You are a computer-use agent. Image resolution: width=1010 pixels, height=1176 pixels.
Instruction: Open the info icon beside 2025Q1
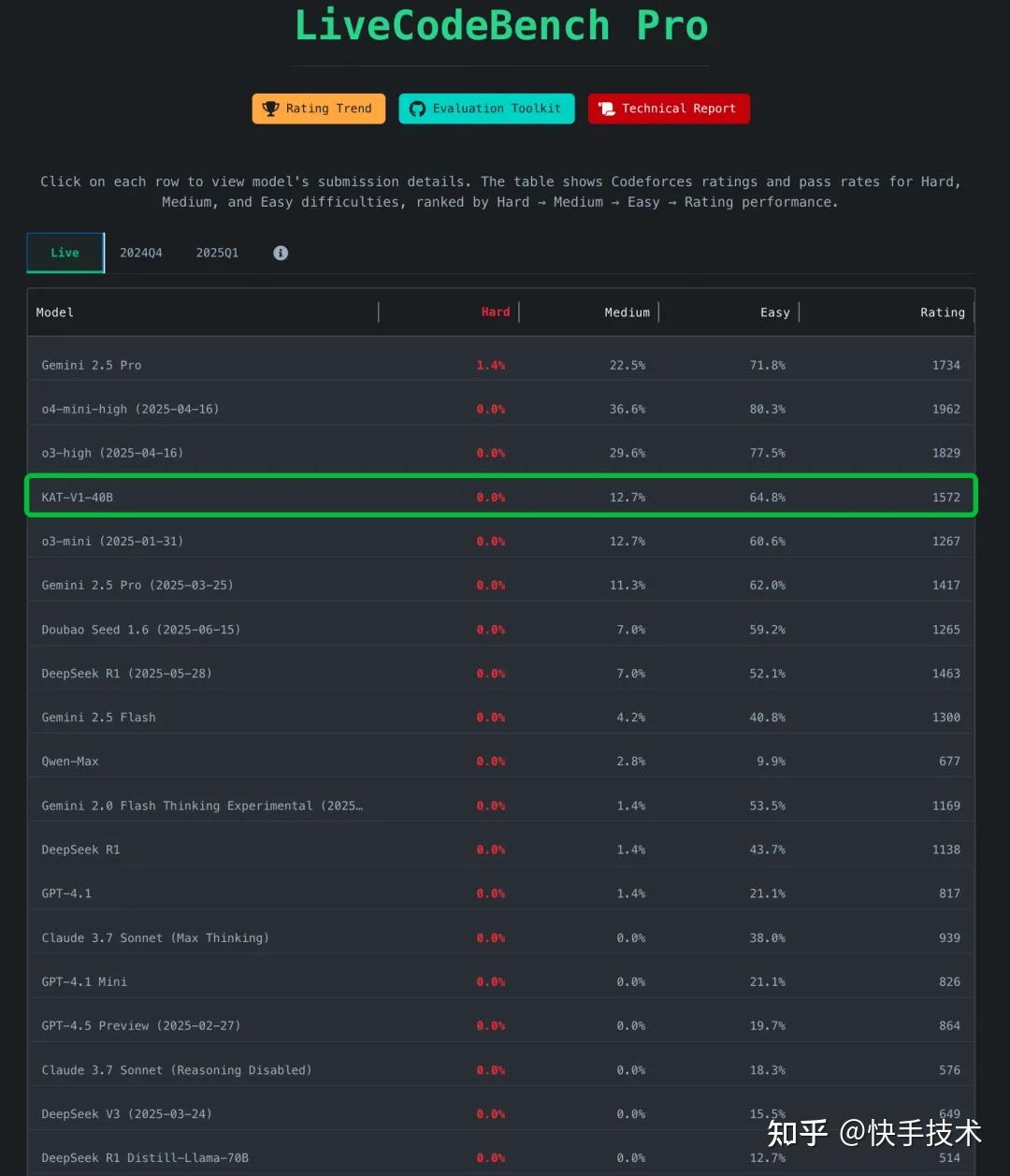281,253
